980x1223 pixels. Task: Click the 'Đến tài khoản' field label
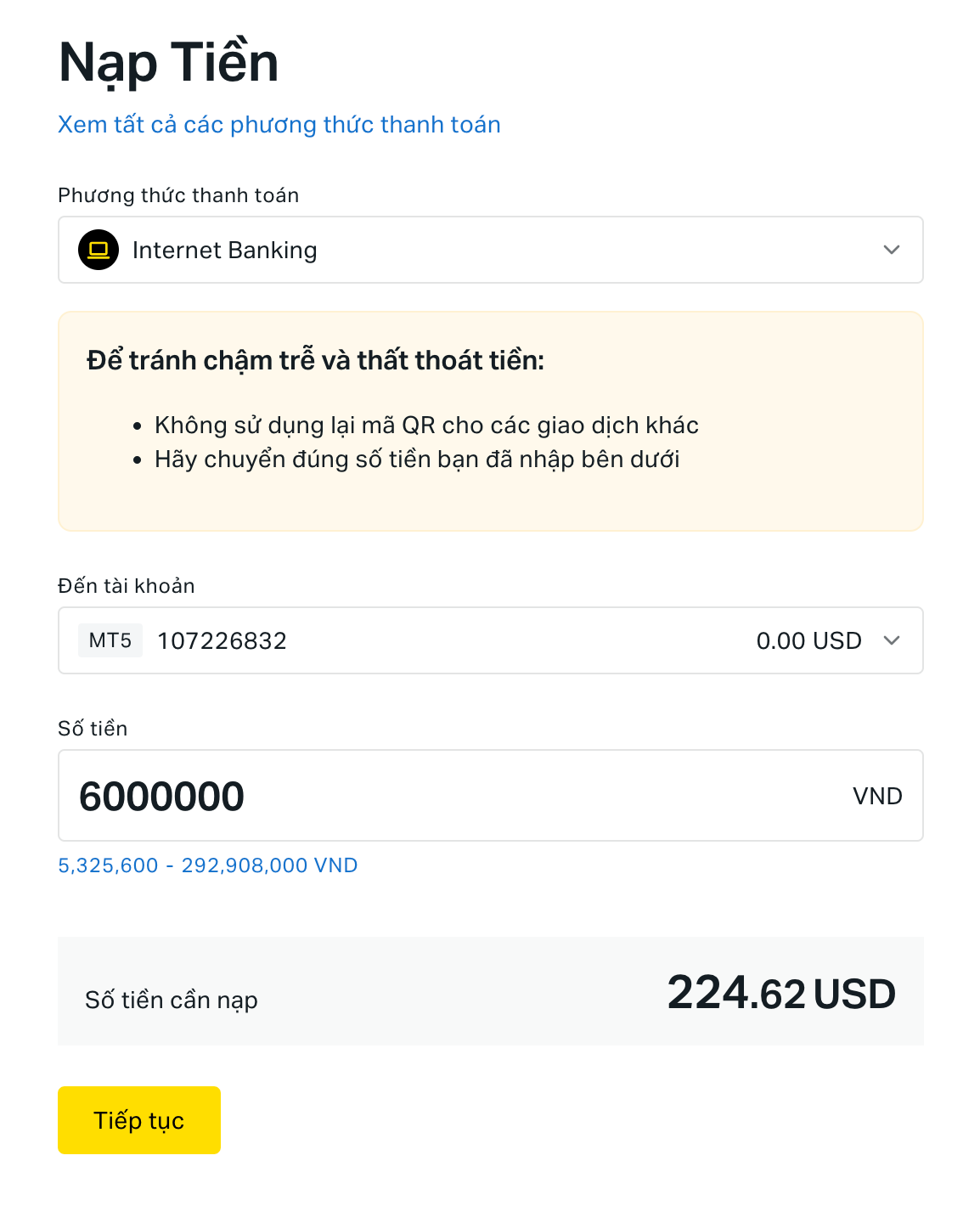[127, 586]
